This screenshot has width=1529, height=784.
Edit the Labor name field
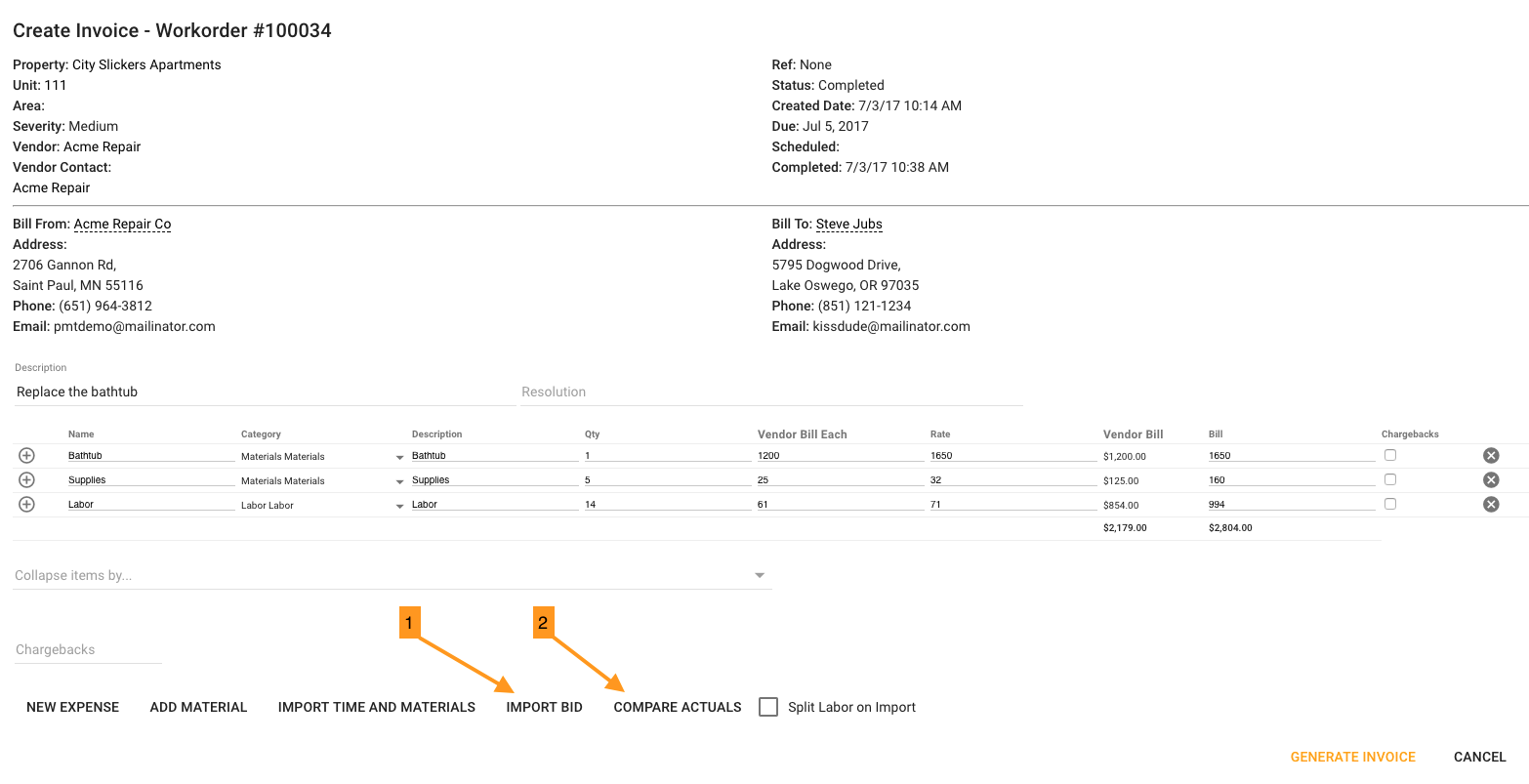click(x=150, y=505)
